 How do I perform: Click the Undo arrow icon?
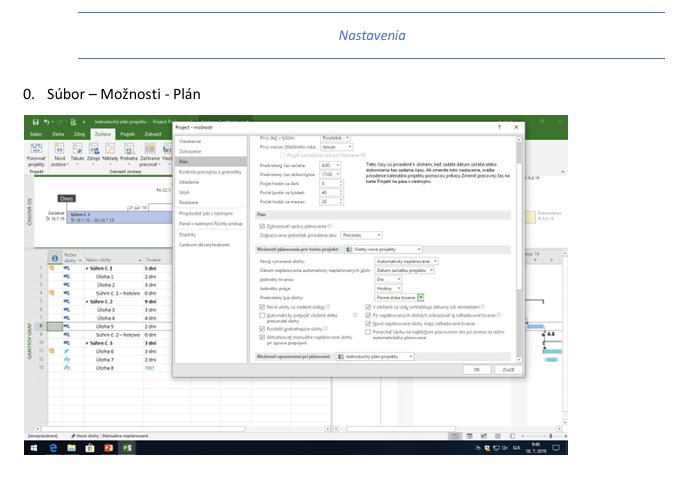click(47, 122)
